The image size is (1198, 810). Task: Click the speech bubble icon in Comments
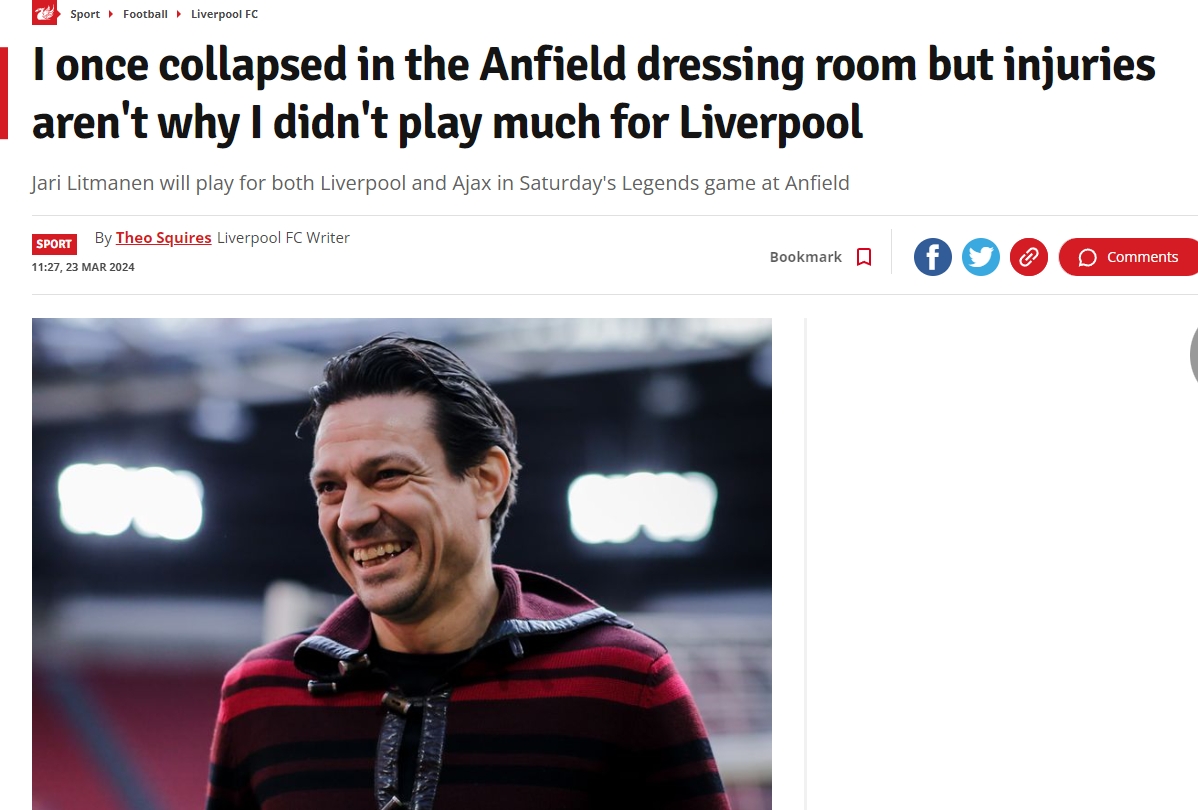(1087, 258)
